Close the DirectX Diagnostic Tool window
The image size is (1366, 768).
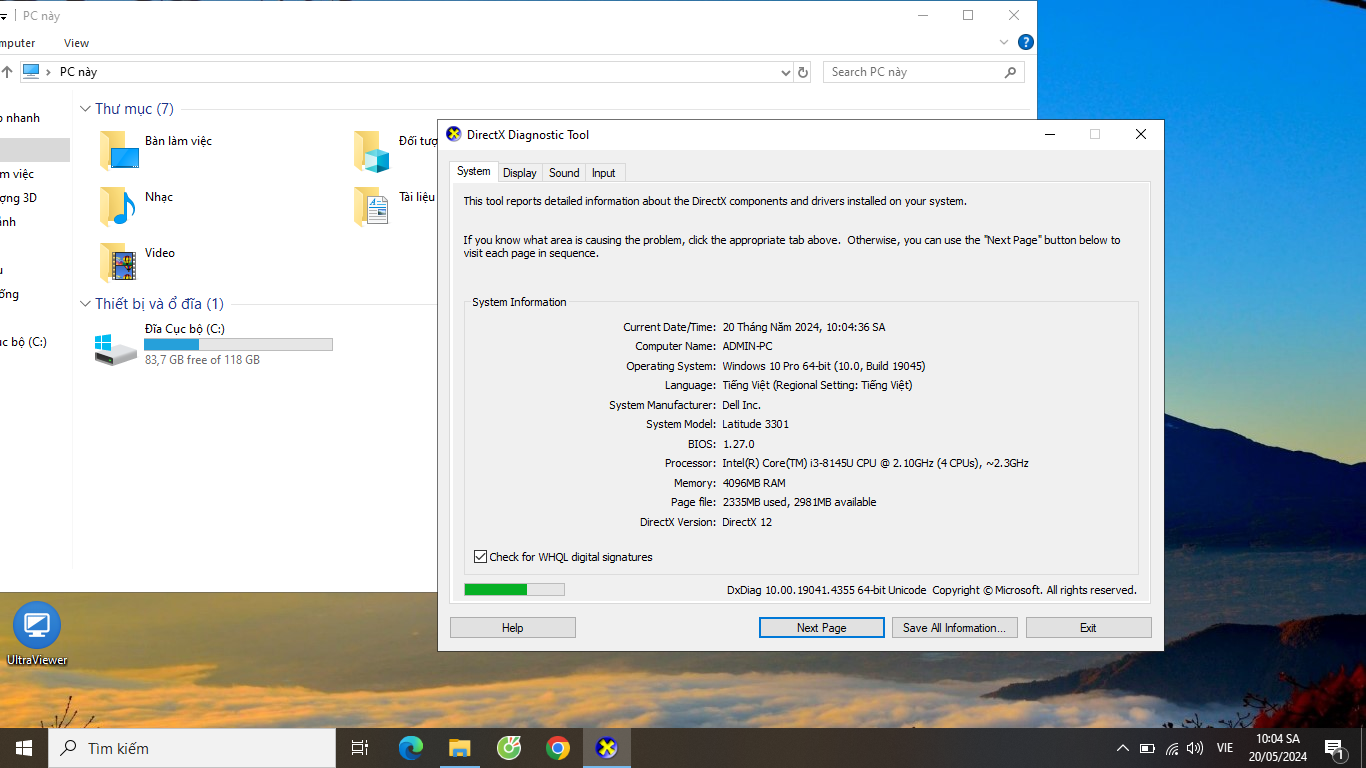(x=1140, y=134)
